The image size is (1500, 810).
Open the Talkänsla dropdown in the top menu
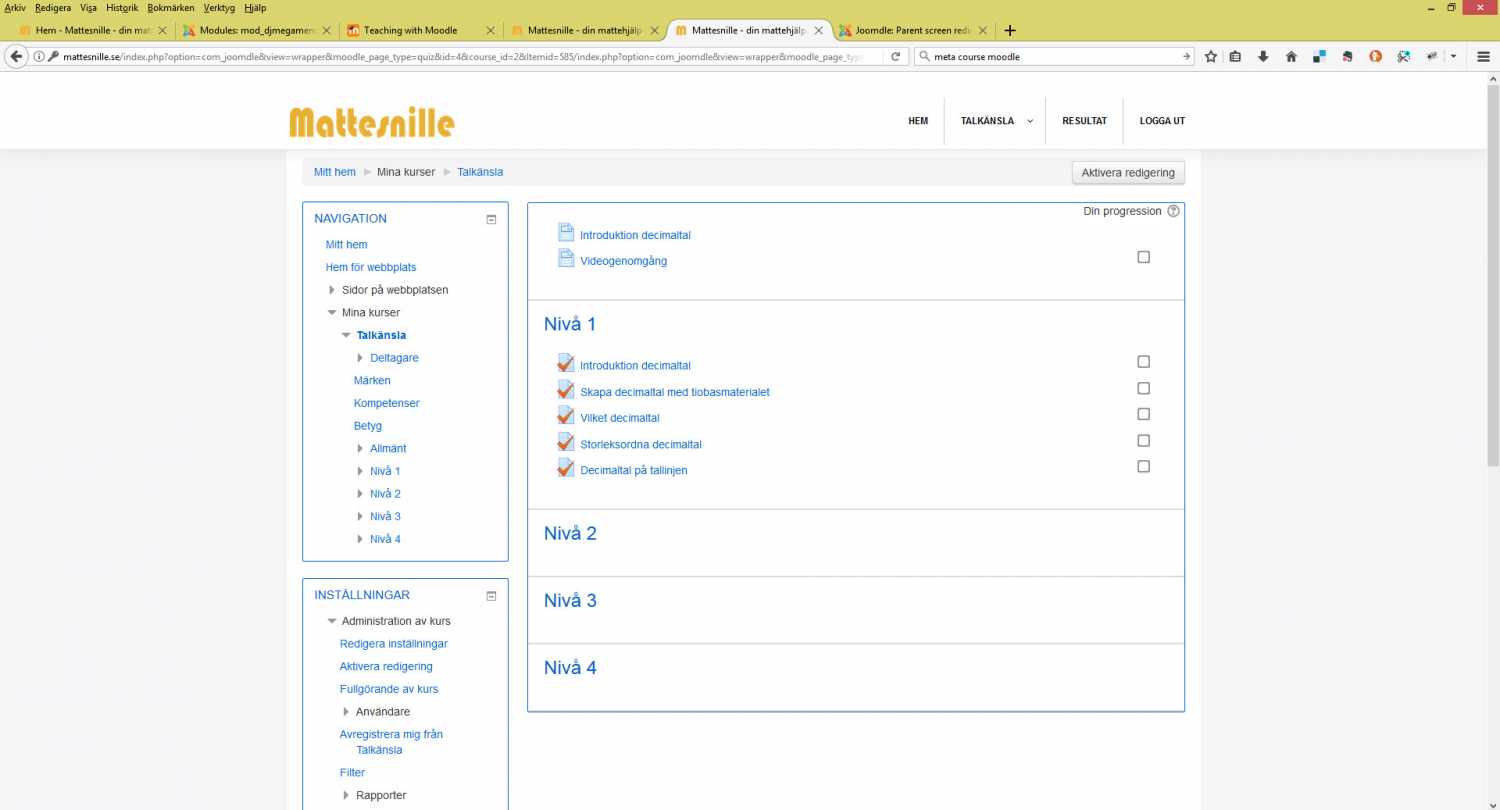995,121
